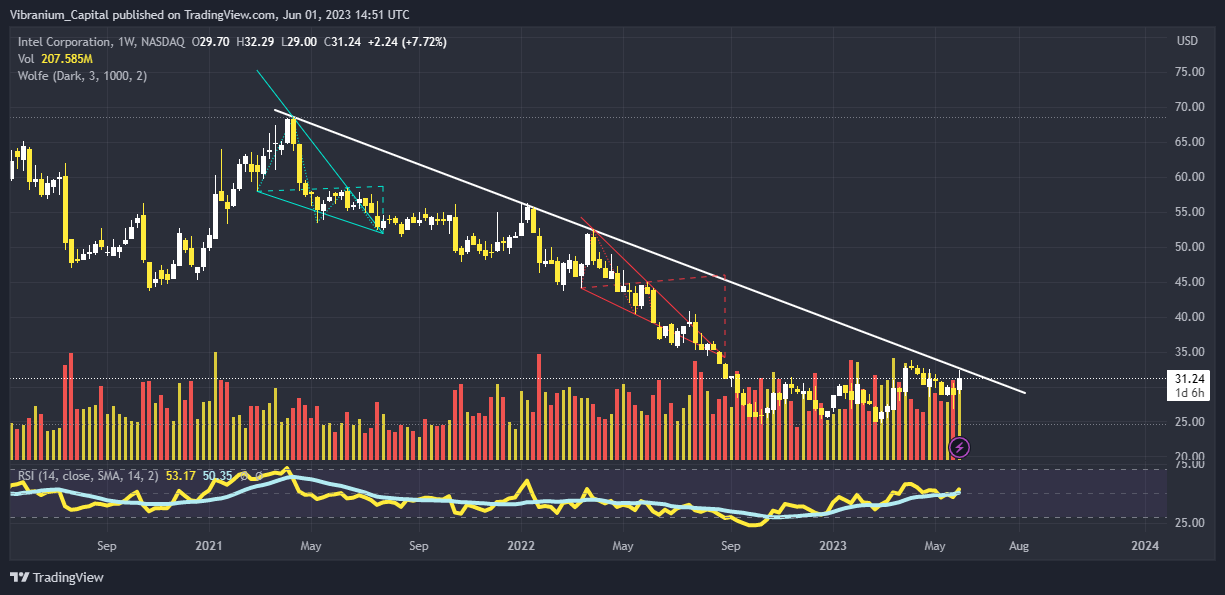
Task: Click the 1d 6h countdown label
Action: (x=1188, y=393)
